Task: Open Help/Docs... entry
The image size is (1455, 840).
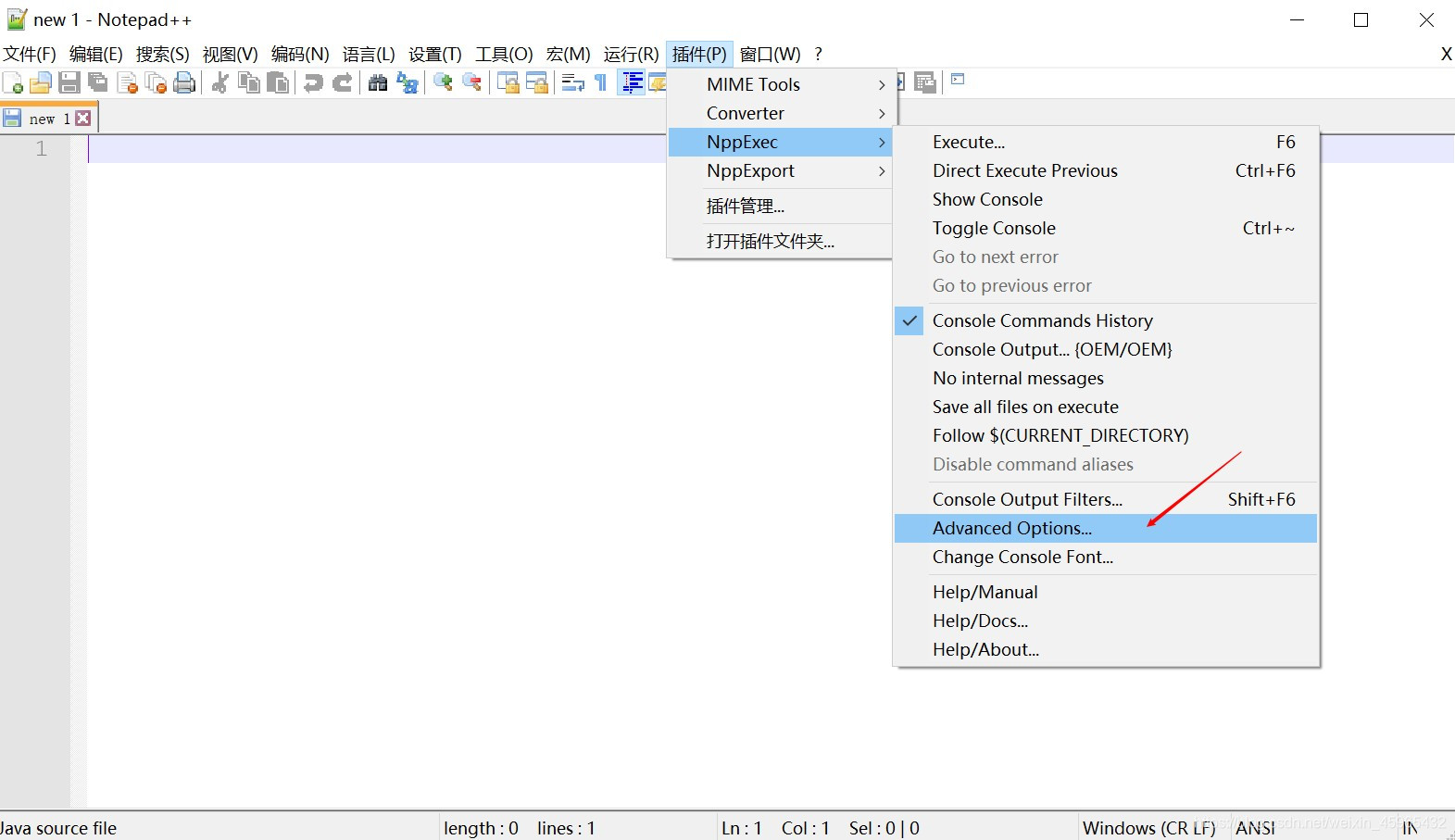Action: point(1106,621)
